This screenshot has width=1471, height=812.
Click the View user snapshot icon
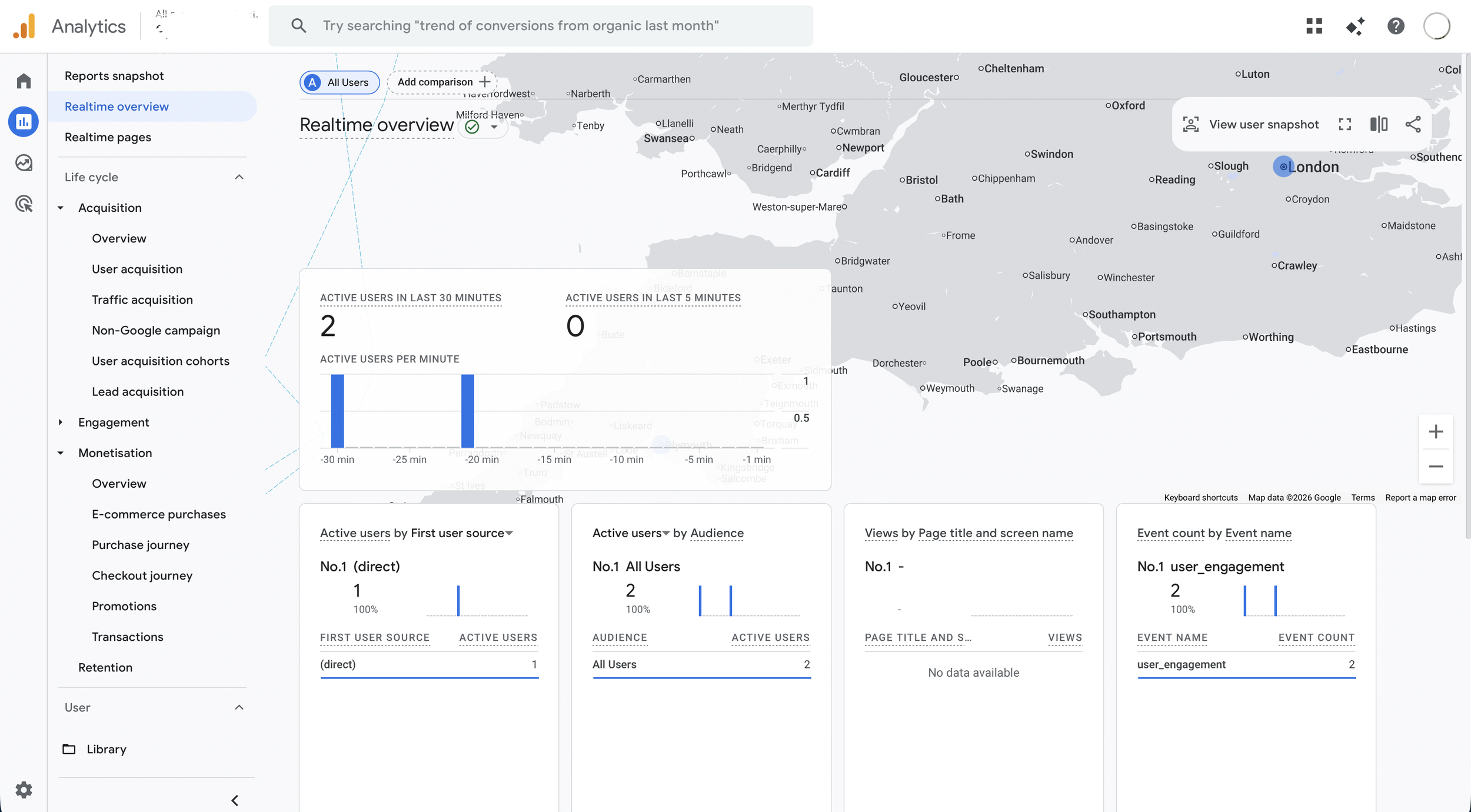[1192, 124]
